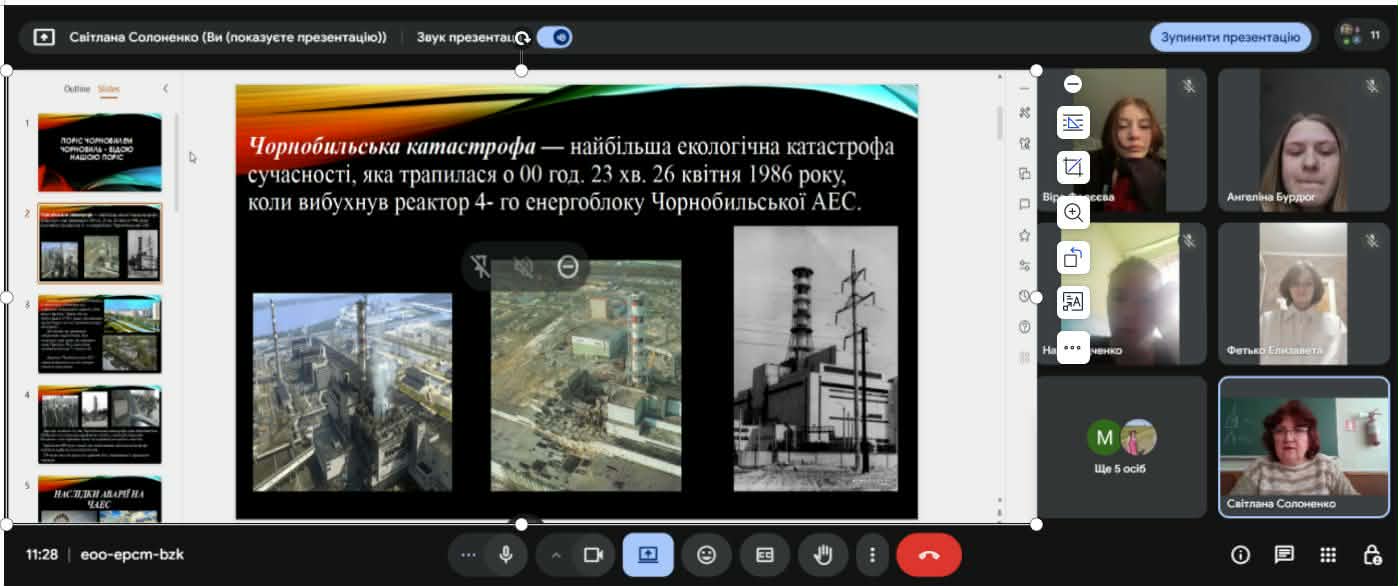
Task: Click the rotate icon in floating toolbar
Action: click(x=1073, y=257)
